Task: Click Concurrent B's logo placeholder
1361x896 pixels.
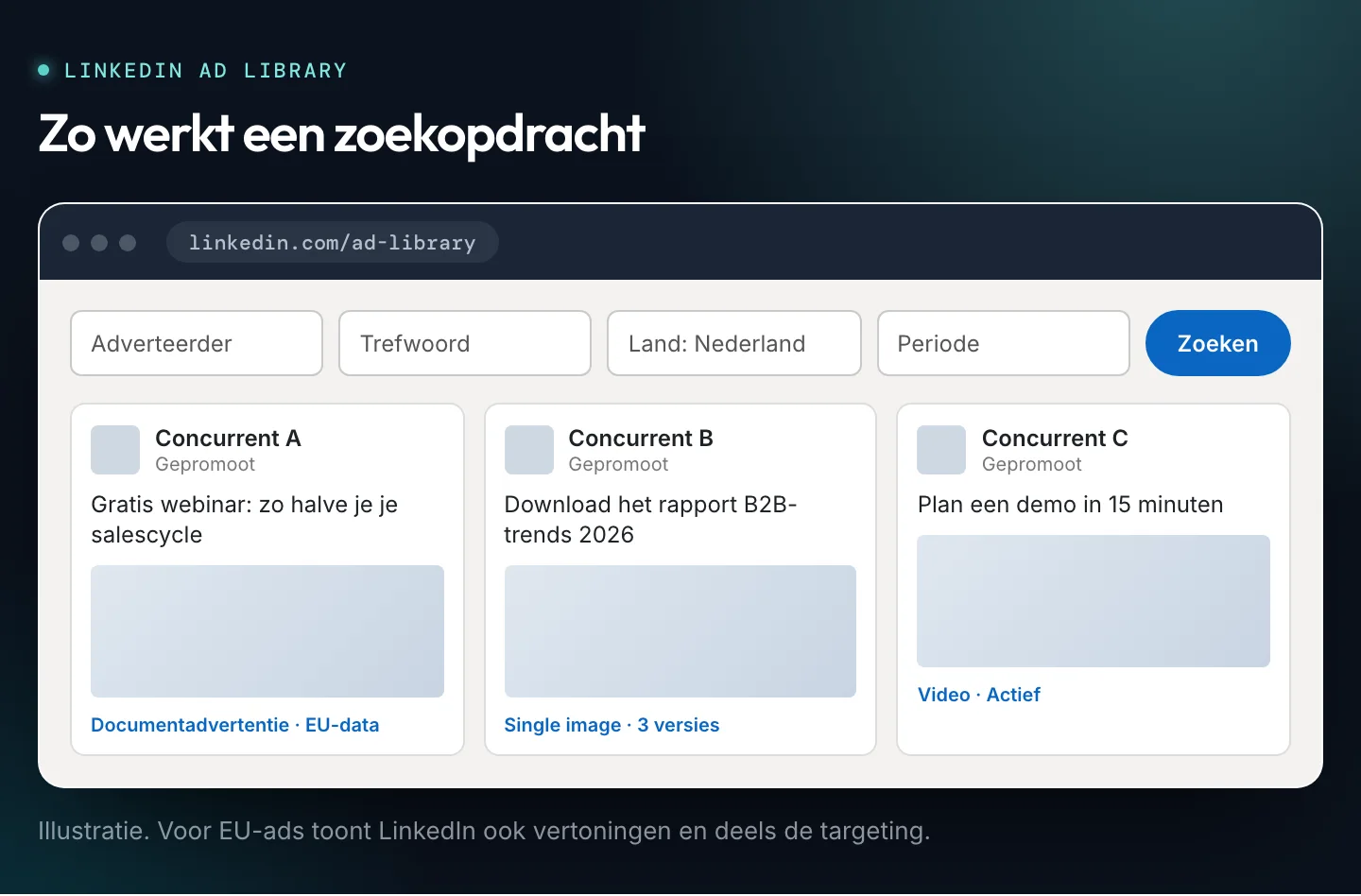Action: click(529, 450)
